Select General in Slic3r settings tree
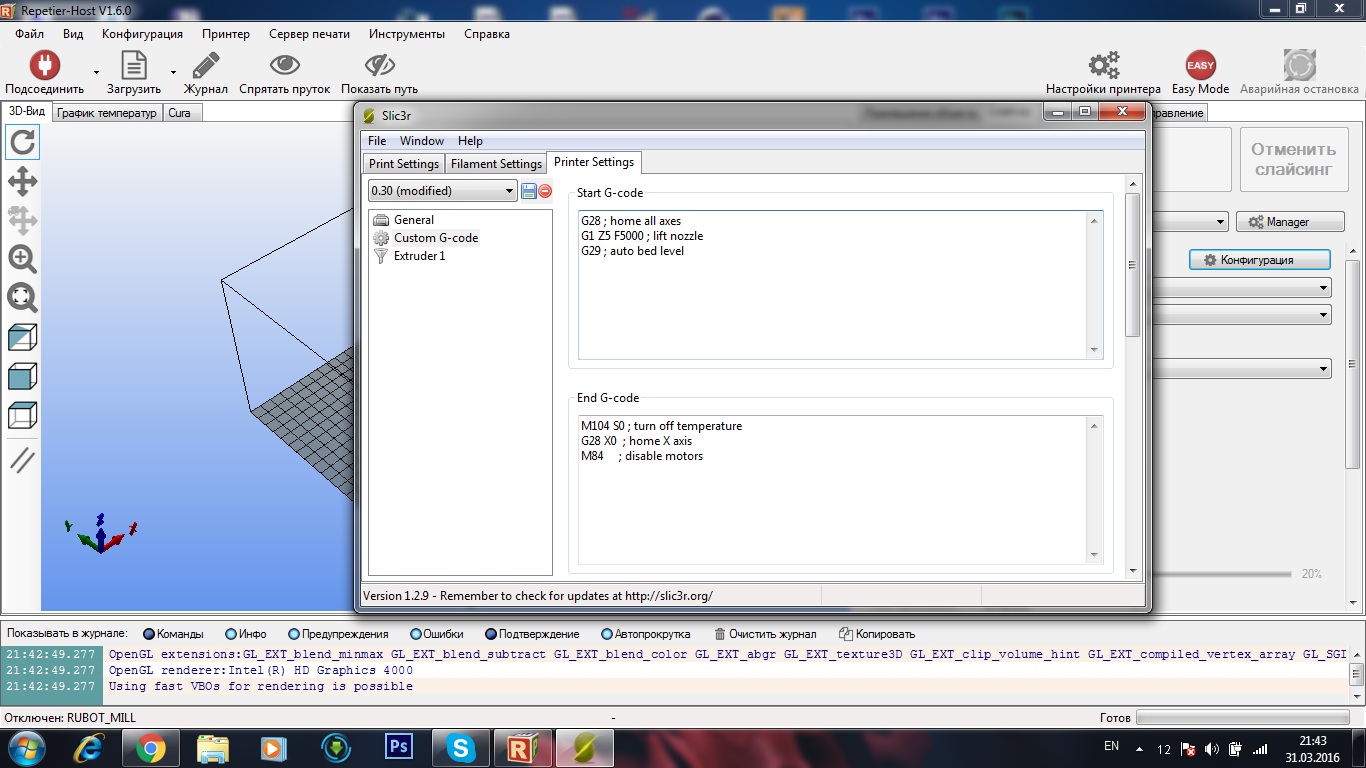The image size is (1366, 768). pyautogui.click(x=414, y=220)
